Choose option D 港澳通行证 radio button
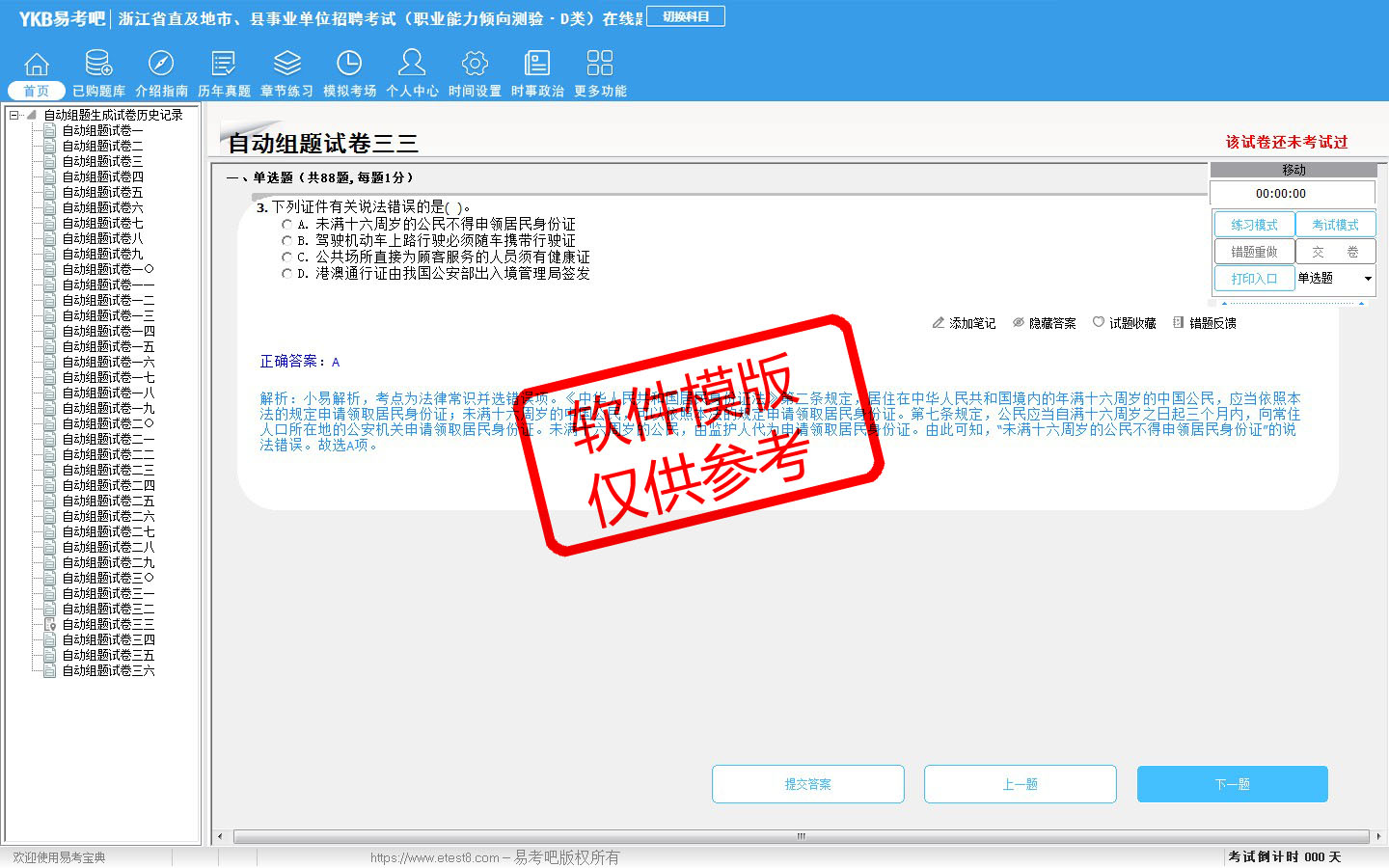This screenshot has height=868, width=1389. click(286, 274)
